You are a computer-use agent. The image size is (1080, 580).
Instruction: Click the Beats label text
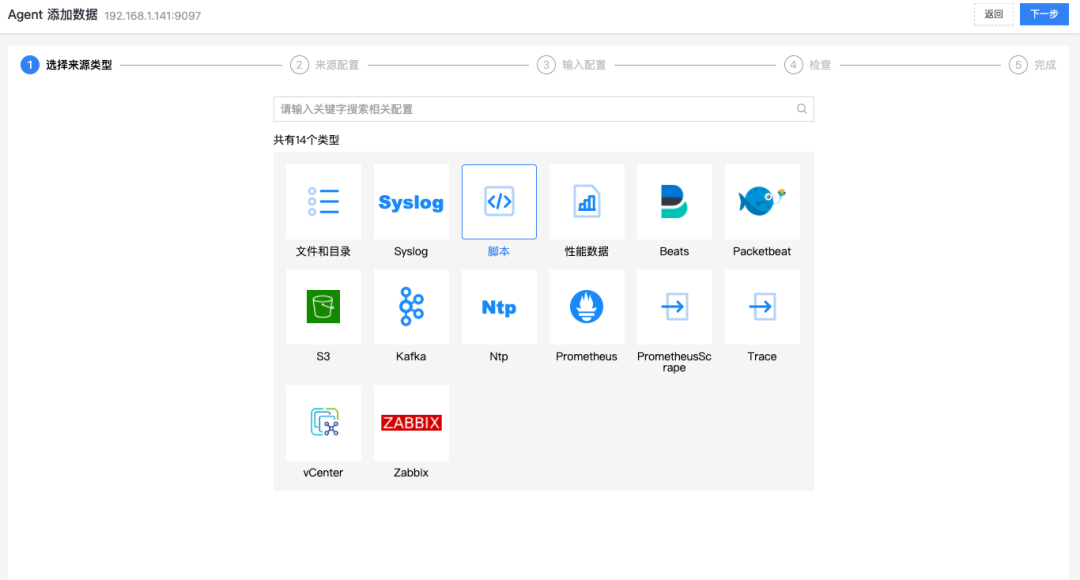coord(674,251)
